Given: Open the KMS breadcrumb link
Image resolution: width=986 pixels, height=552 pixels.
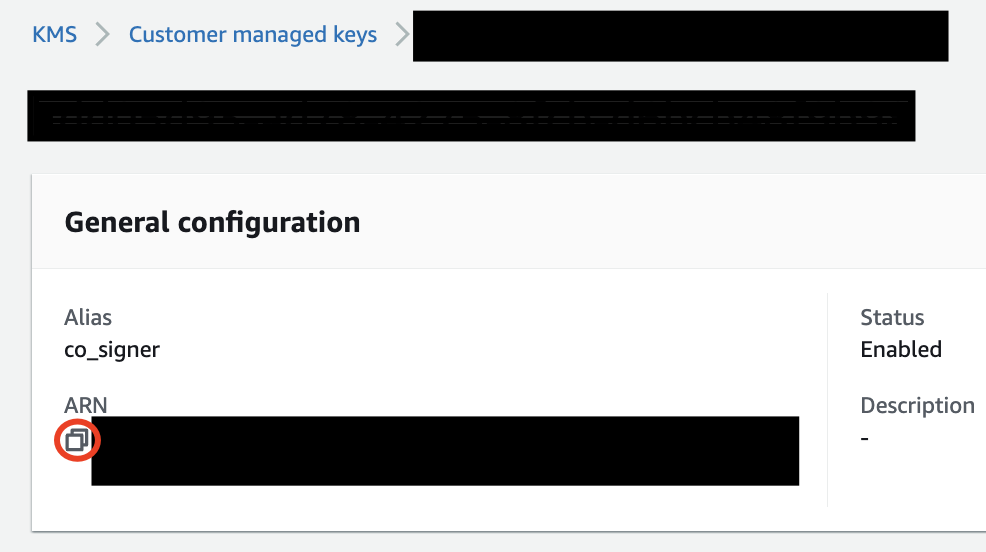Looking at the screenshot, I should click(55, 35).
